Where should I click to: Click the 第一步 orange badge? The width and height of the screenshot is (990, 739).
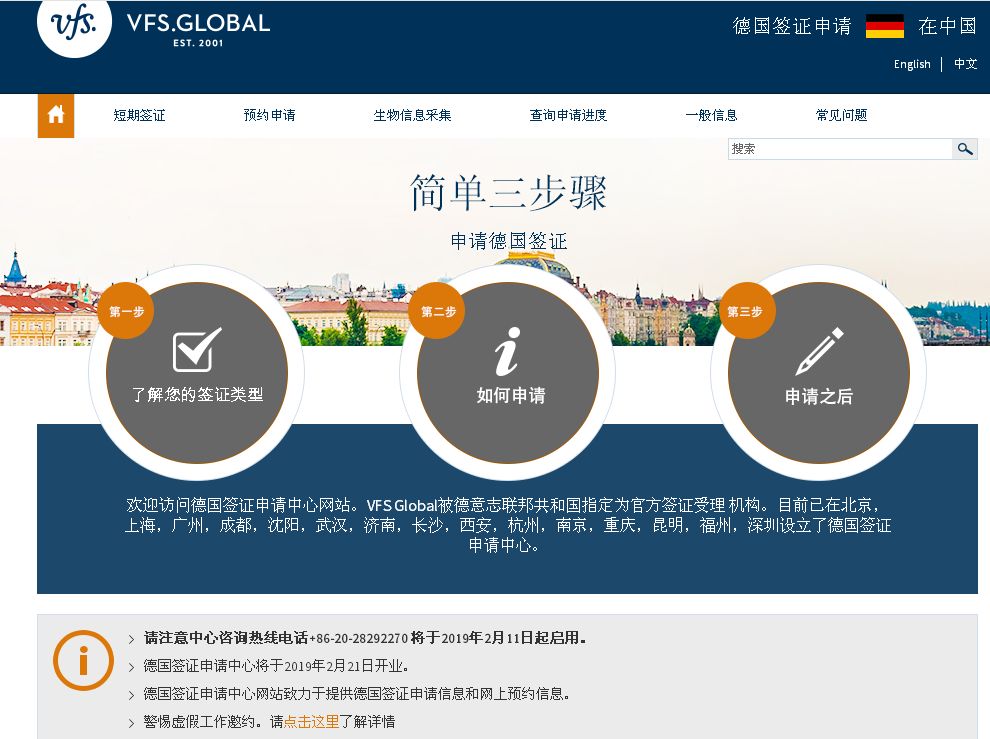tap(126, 311)
